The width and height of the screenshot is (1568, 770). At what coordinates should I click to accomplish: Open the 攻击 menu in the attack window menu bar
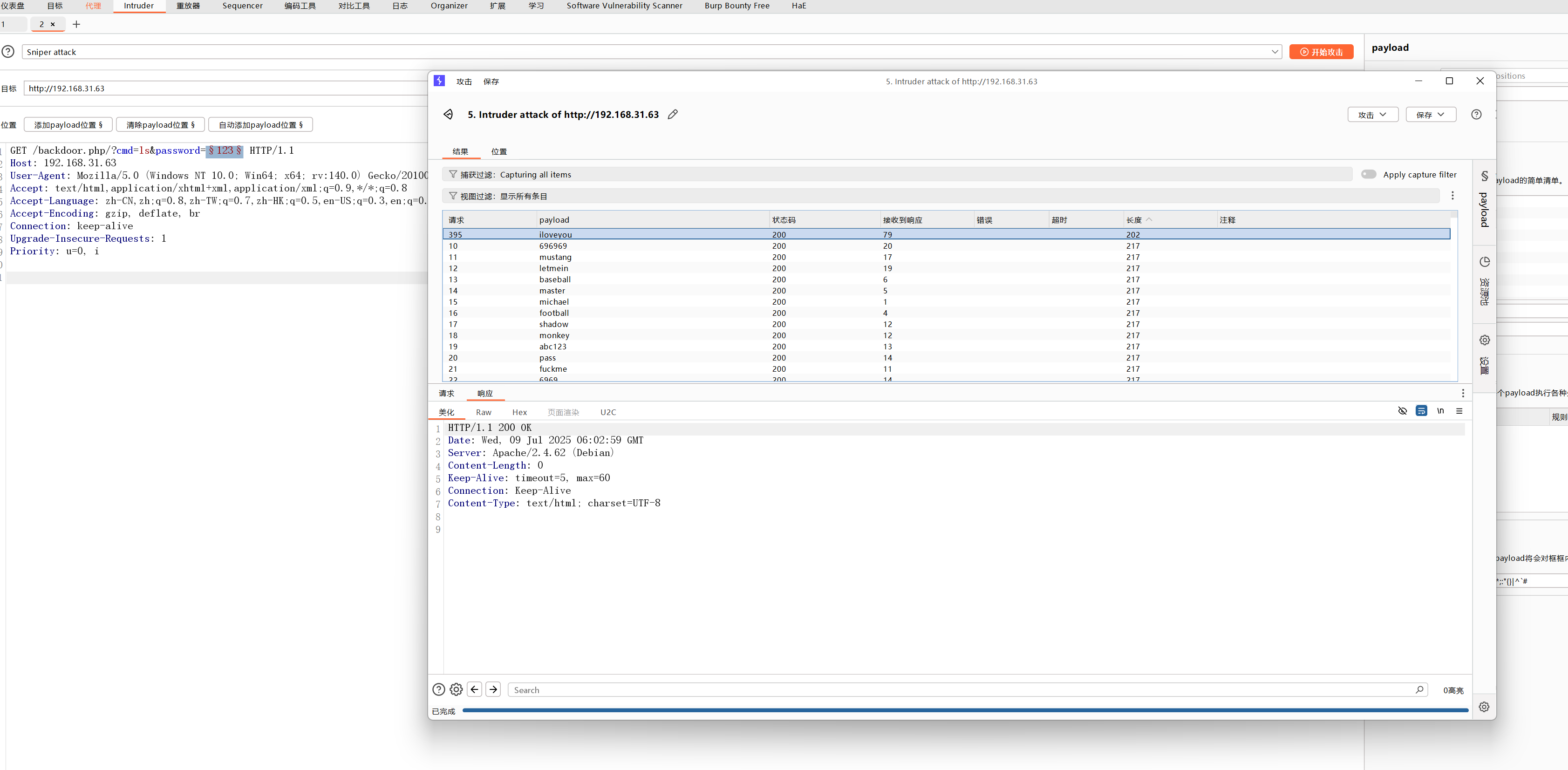464,82
